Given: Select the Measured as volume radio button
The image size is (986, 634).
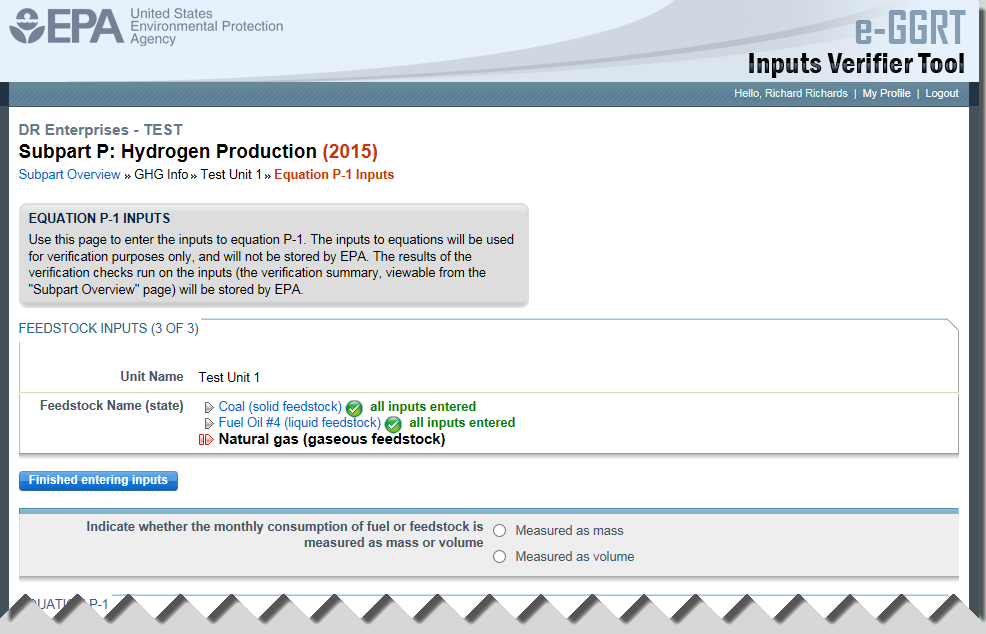Looking at the screenshot, I should (x=499, y=557).
